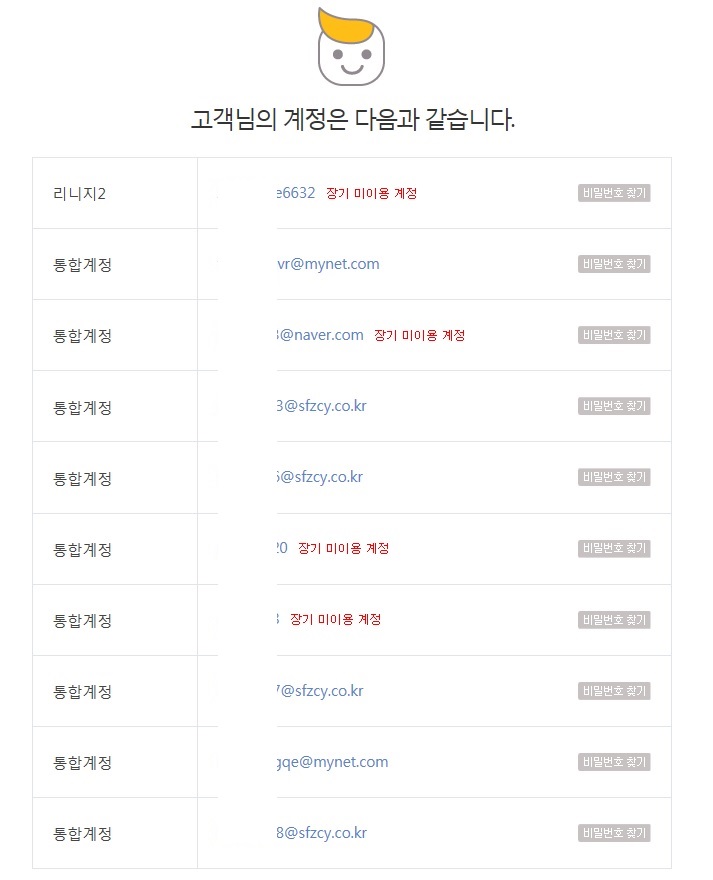This screenshot has width=713, height=880.
Task: Open the 7@sfzcy.co.kr account link
Action: 320,691
